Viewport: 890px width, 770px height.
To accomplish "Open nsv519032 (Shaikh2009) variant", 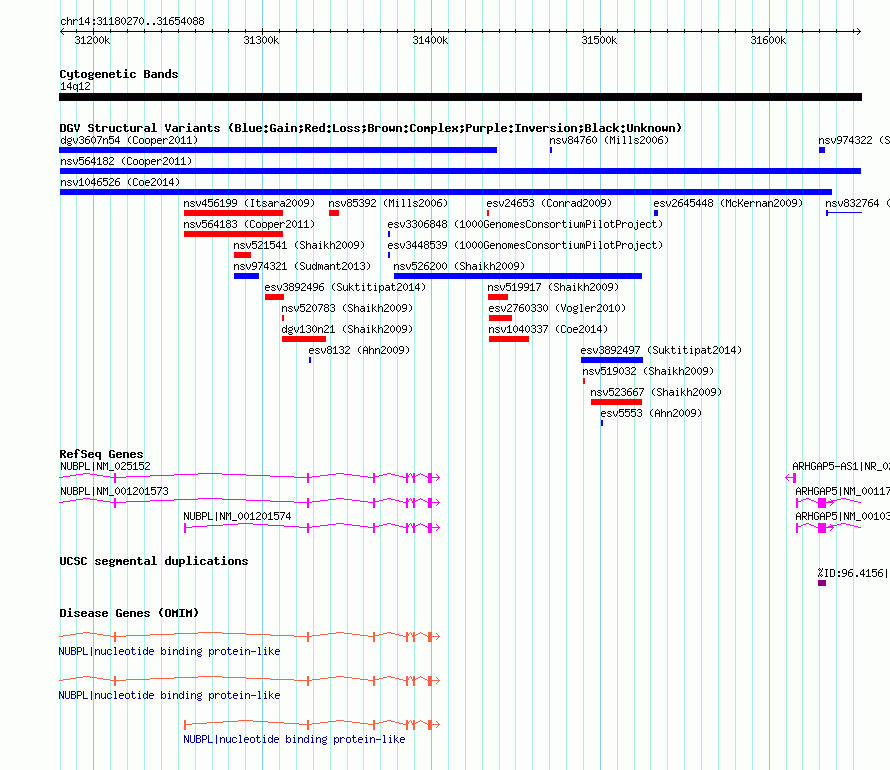I will 648,371.
